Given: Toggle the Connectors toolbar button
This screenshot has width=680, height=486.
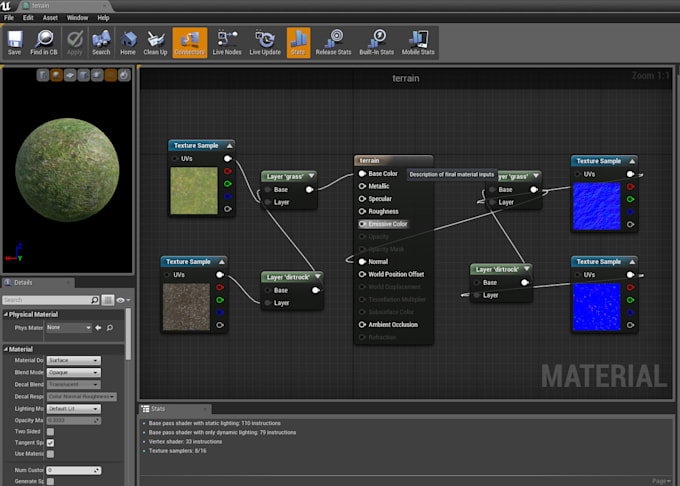Looking at the screenshot, I should pos(190,41).
